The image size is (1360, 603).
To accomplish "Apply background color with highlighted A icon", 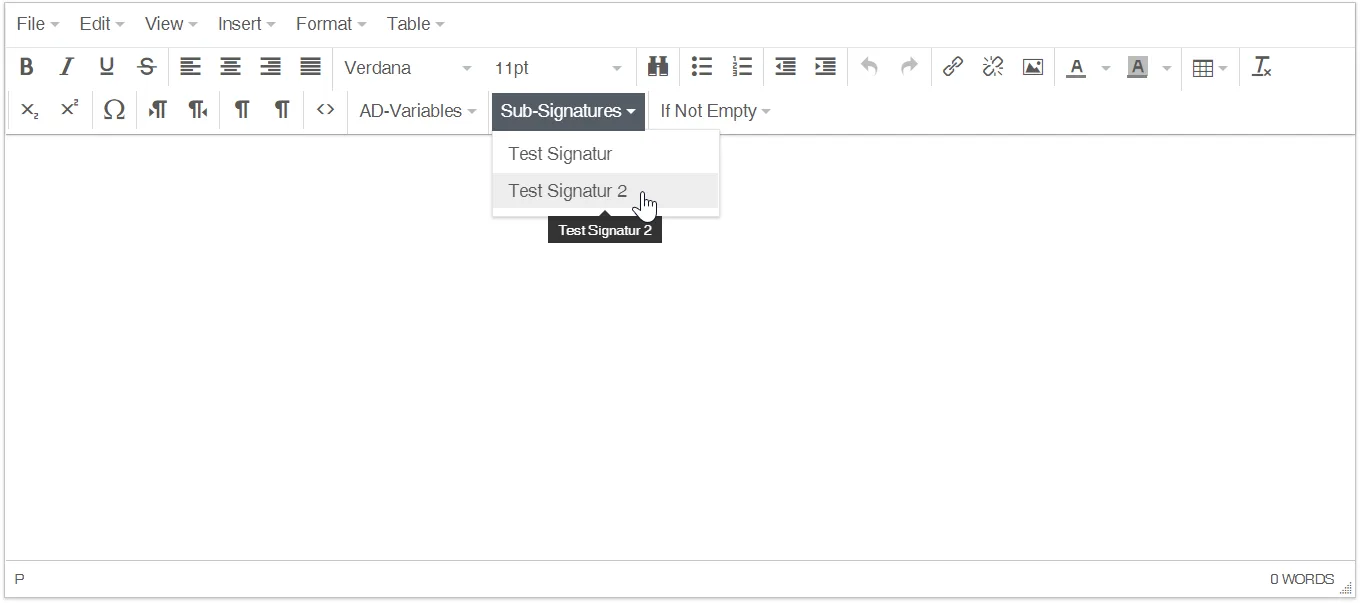I will [1137, 67].
